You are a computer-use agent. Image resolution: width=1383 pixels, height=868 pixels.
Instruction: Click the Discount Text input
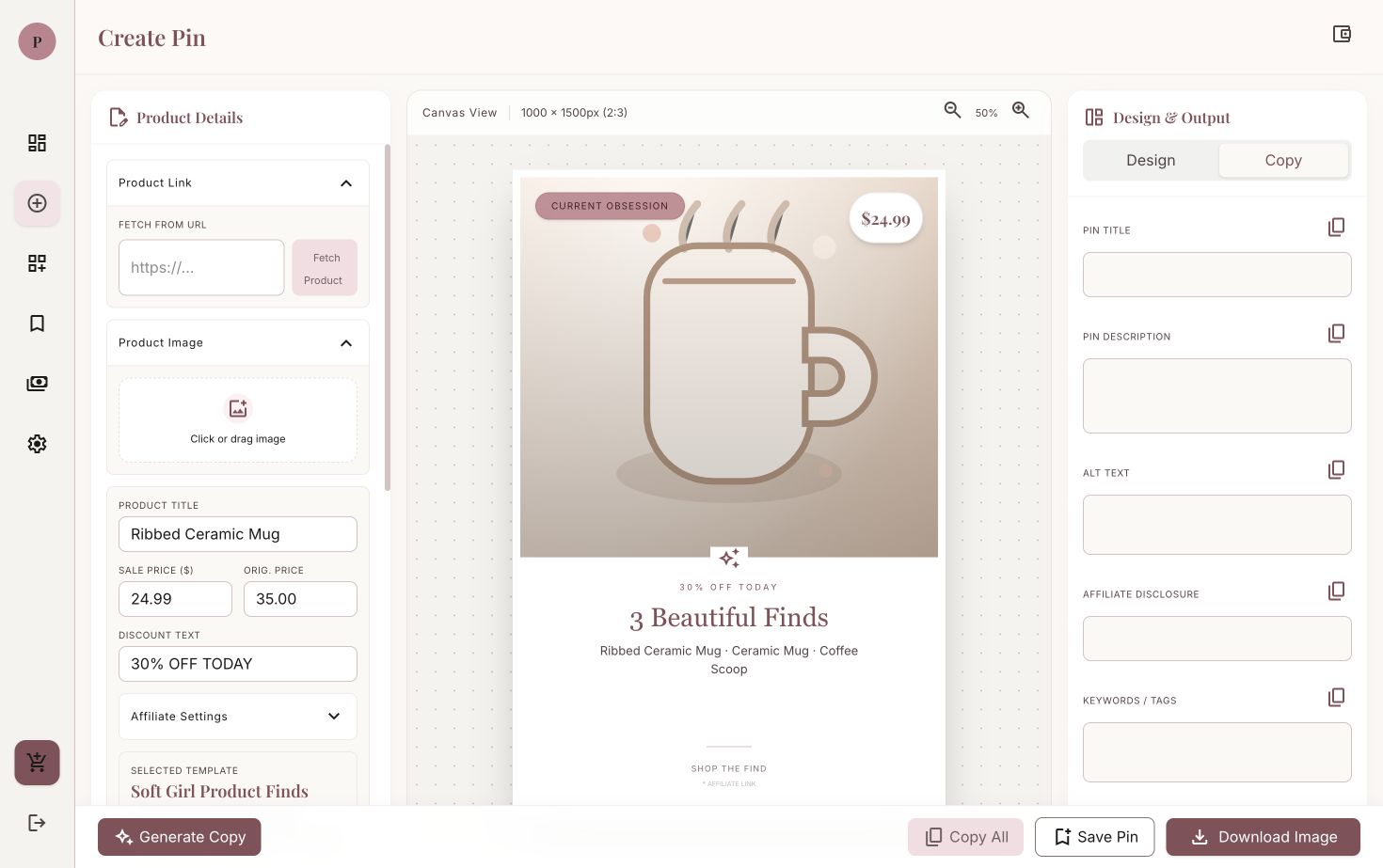(x=238, y=664)
